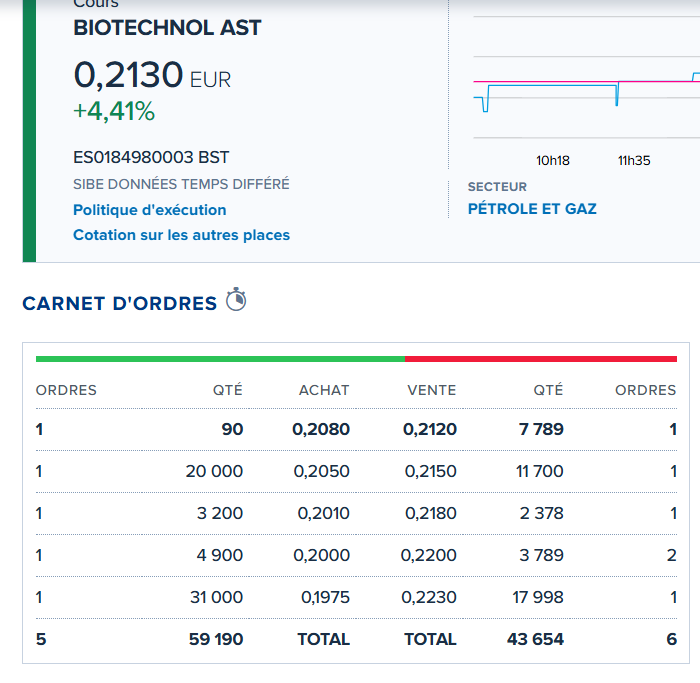700x683 pixels.
Task: Click the 11h35 chart time marker
Action: pos(634,161)
